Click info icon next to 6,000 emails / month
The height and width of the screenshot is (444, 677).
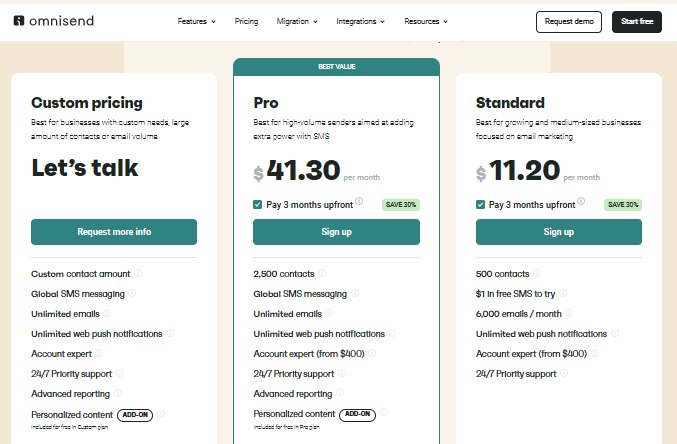point(571,313)
